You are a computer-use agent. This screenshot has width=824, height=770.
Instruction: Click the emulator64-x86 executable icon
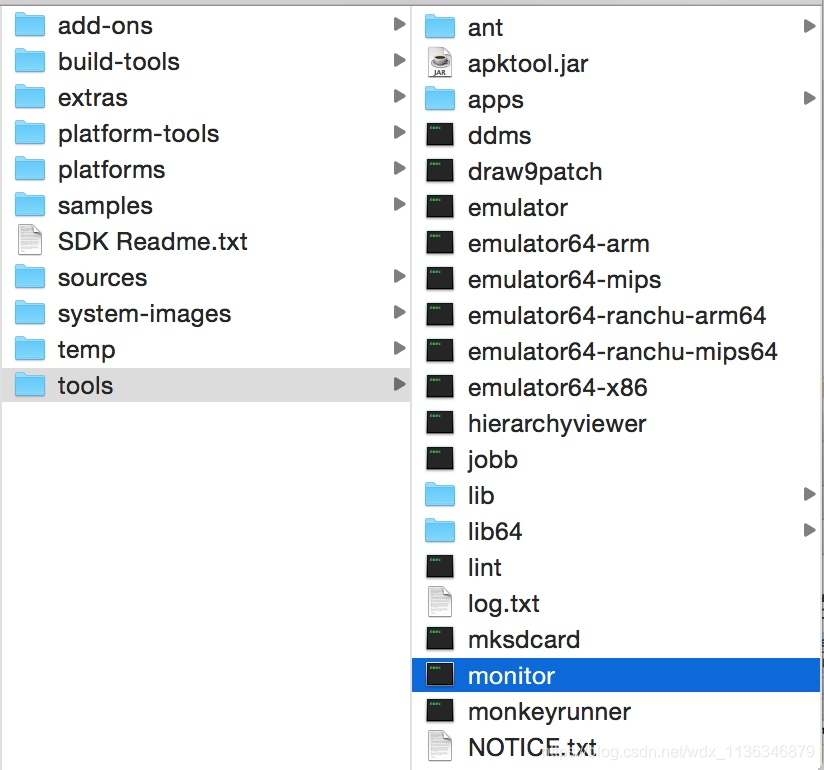[x=440, y=387]
